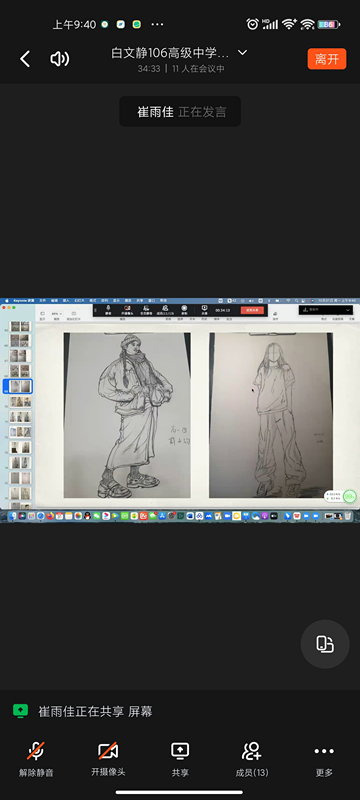
Task: Tap the floating rotate screen button
Action: coord(325,644)
